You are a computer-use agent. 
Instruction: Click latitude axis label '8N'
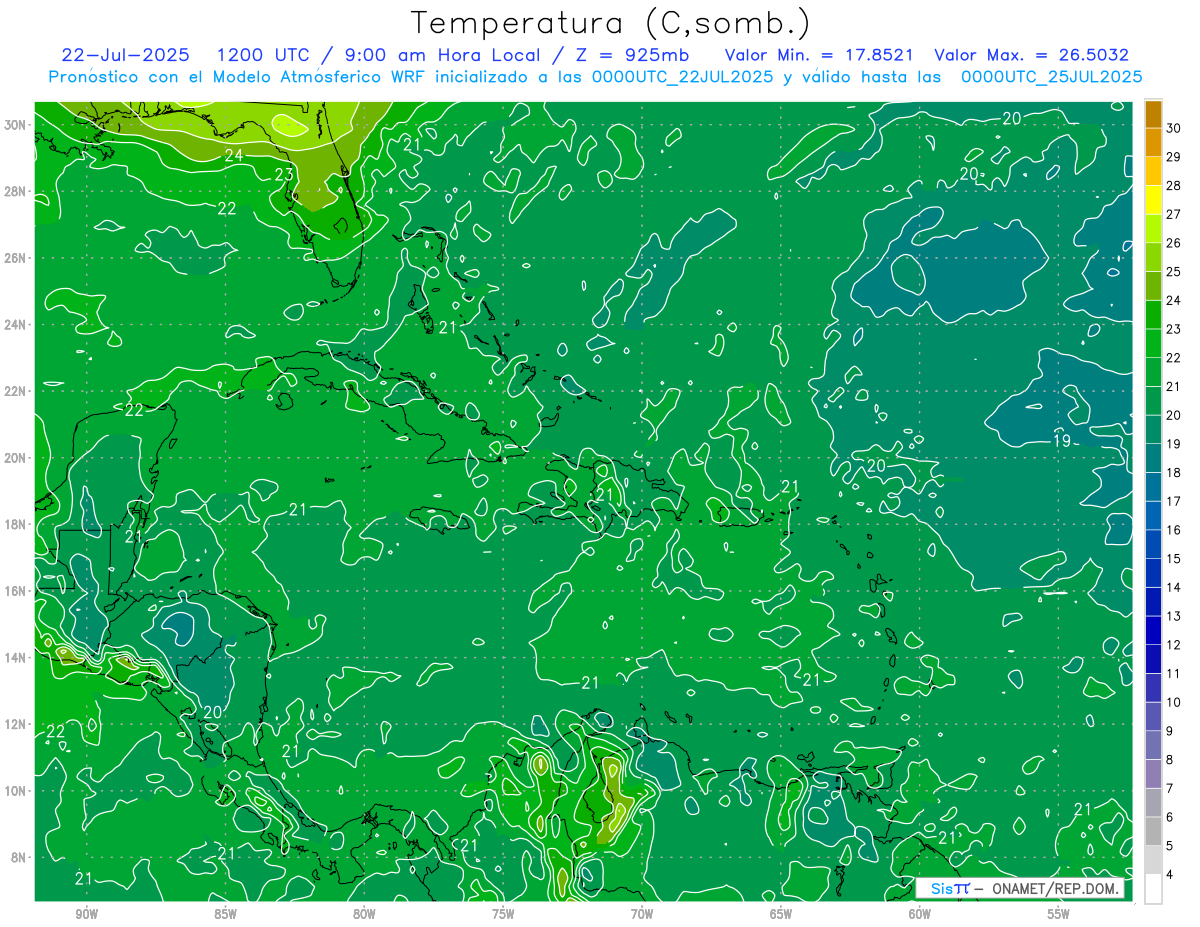19,857
